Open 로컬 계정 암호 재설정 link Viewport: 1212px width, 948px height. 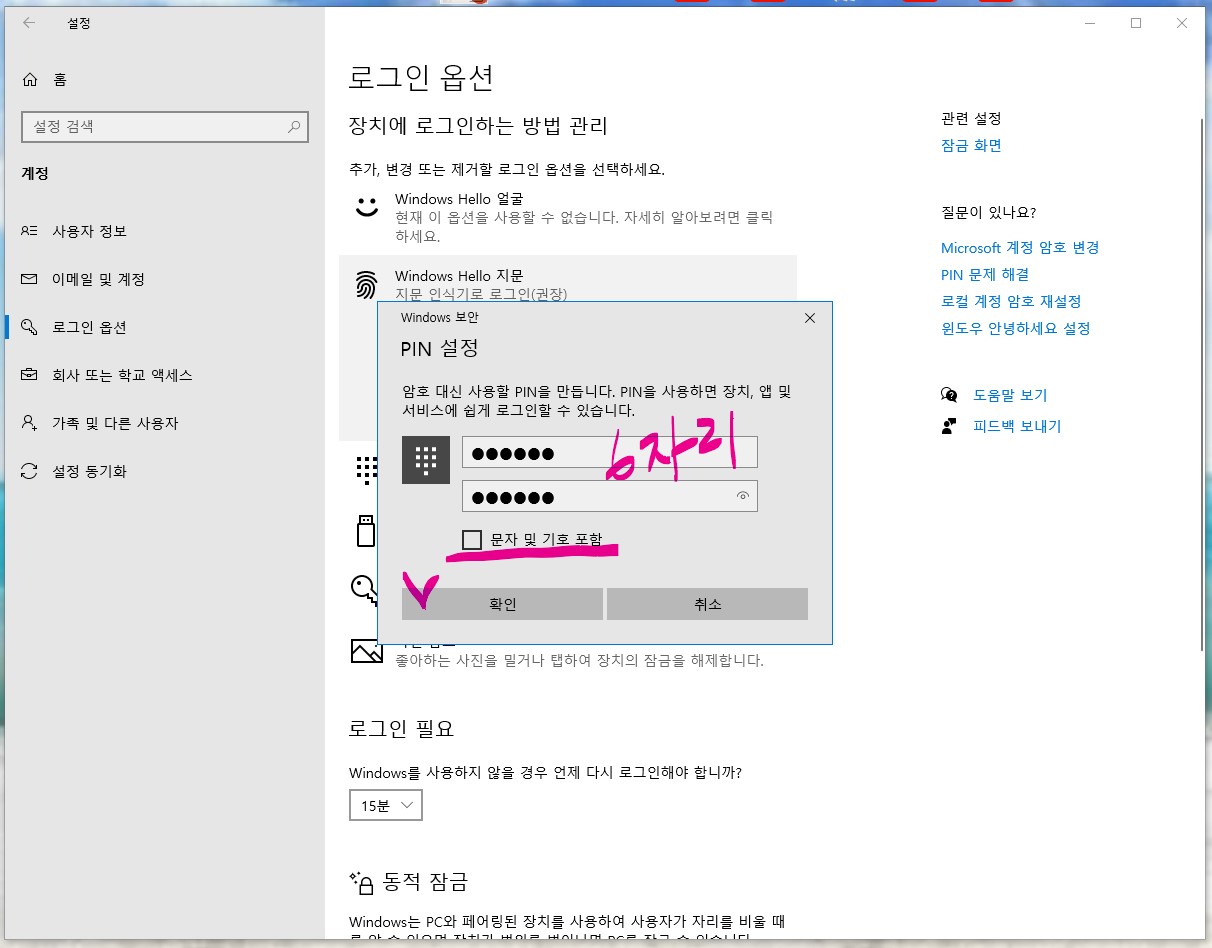(1011, 302)
